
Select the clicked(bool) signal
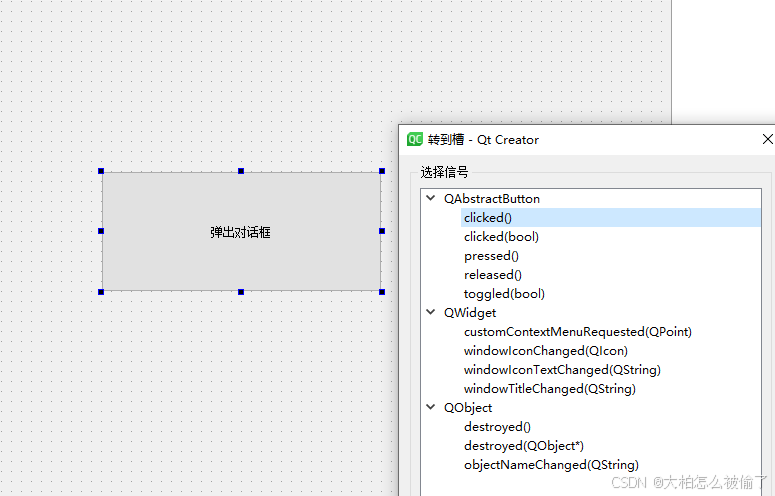(x=501, y=237)
